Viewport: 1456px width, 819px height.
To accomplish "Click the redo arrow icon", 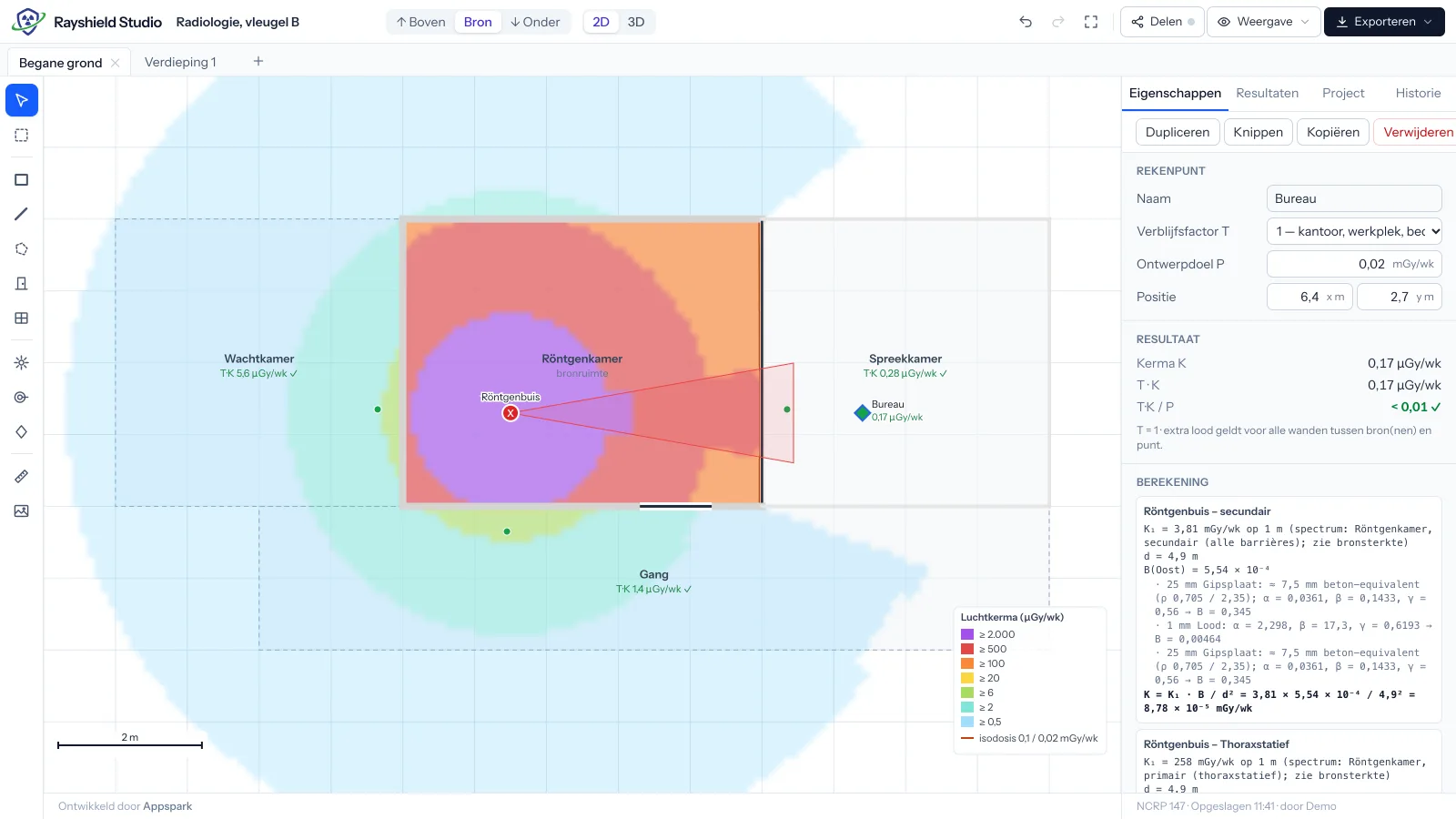I will [x=1058, y=22].
